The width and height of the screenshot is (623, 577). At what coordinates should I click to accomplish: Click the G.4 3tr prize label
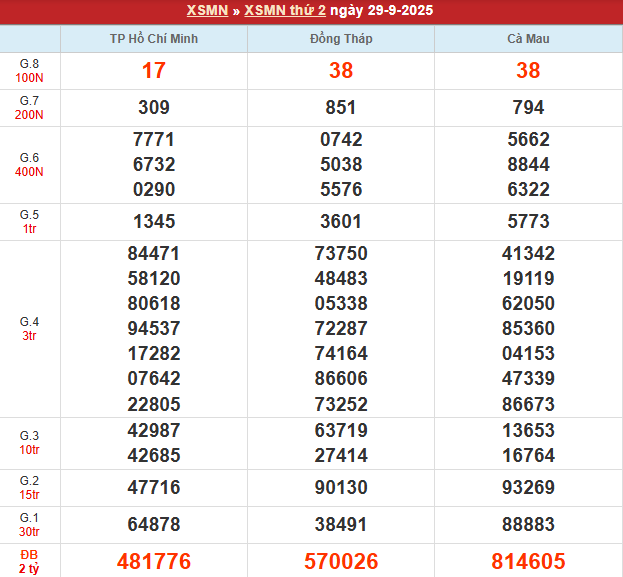coord(30,329)
